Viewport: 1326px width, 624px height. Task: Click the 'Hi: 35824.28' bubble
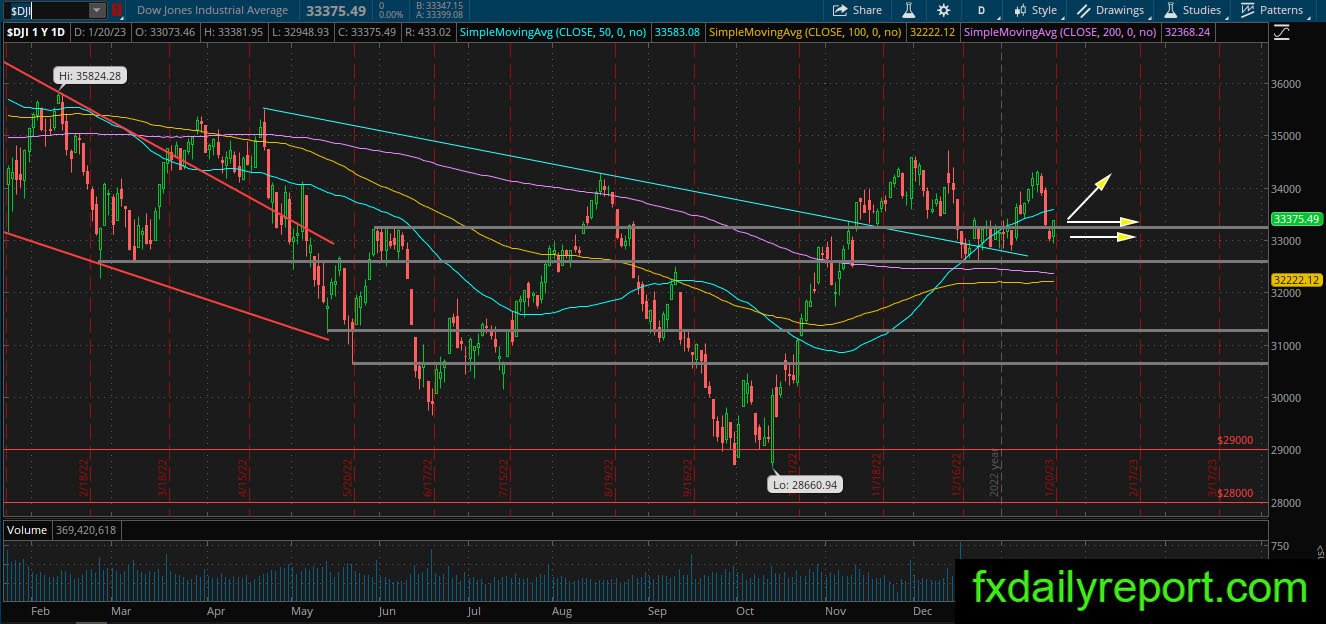tap(91, 76)
